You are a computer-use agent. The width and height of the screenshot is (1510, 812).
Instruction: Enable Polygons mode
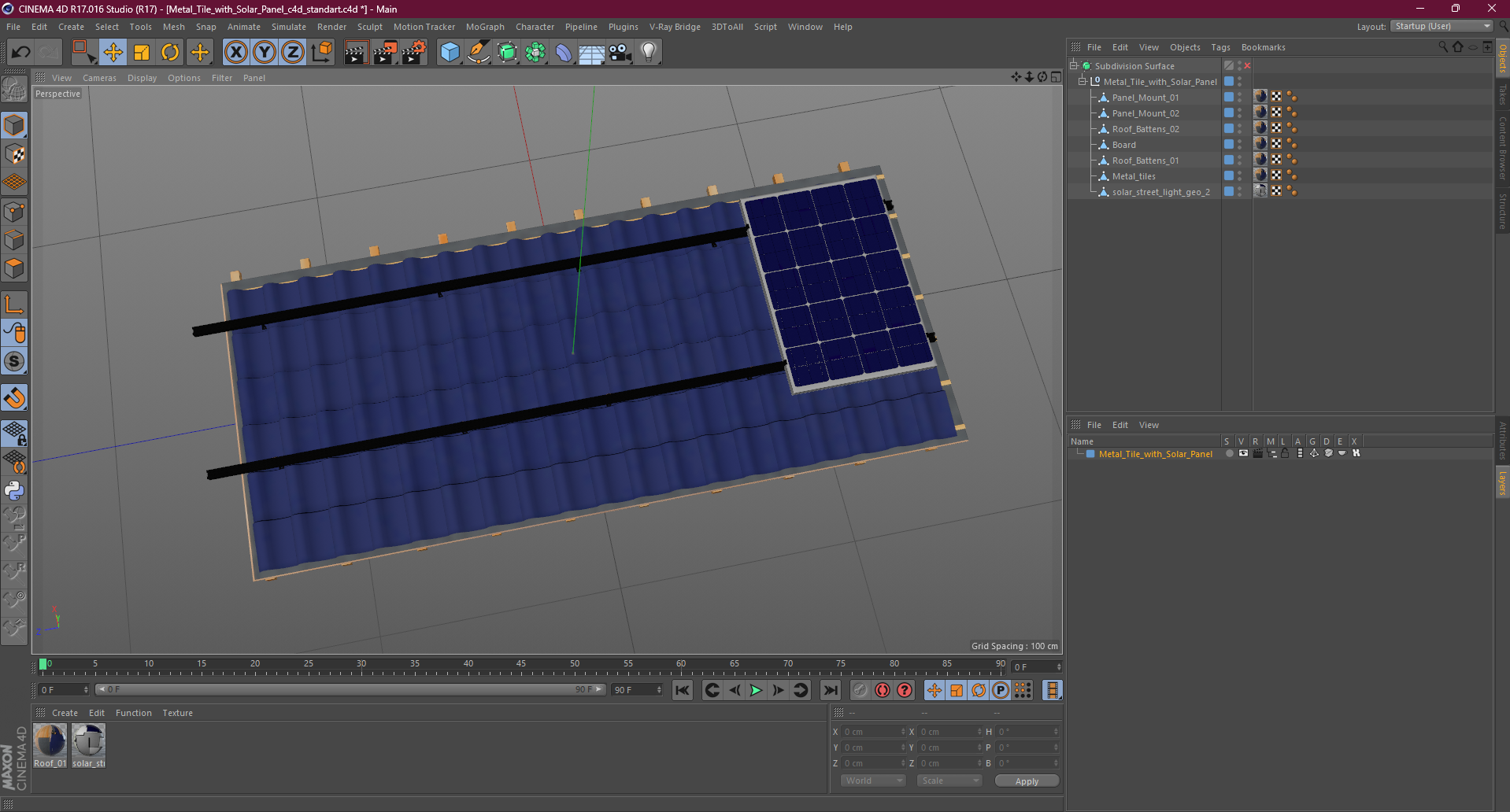pyautogui.click(x=14, y=268)
